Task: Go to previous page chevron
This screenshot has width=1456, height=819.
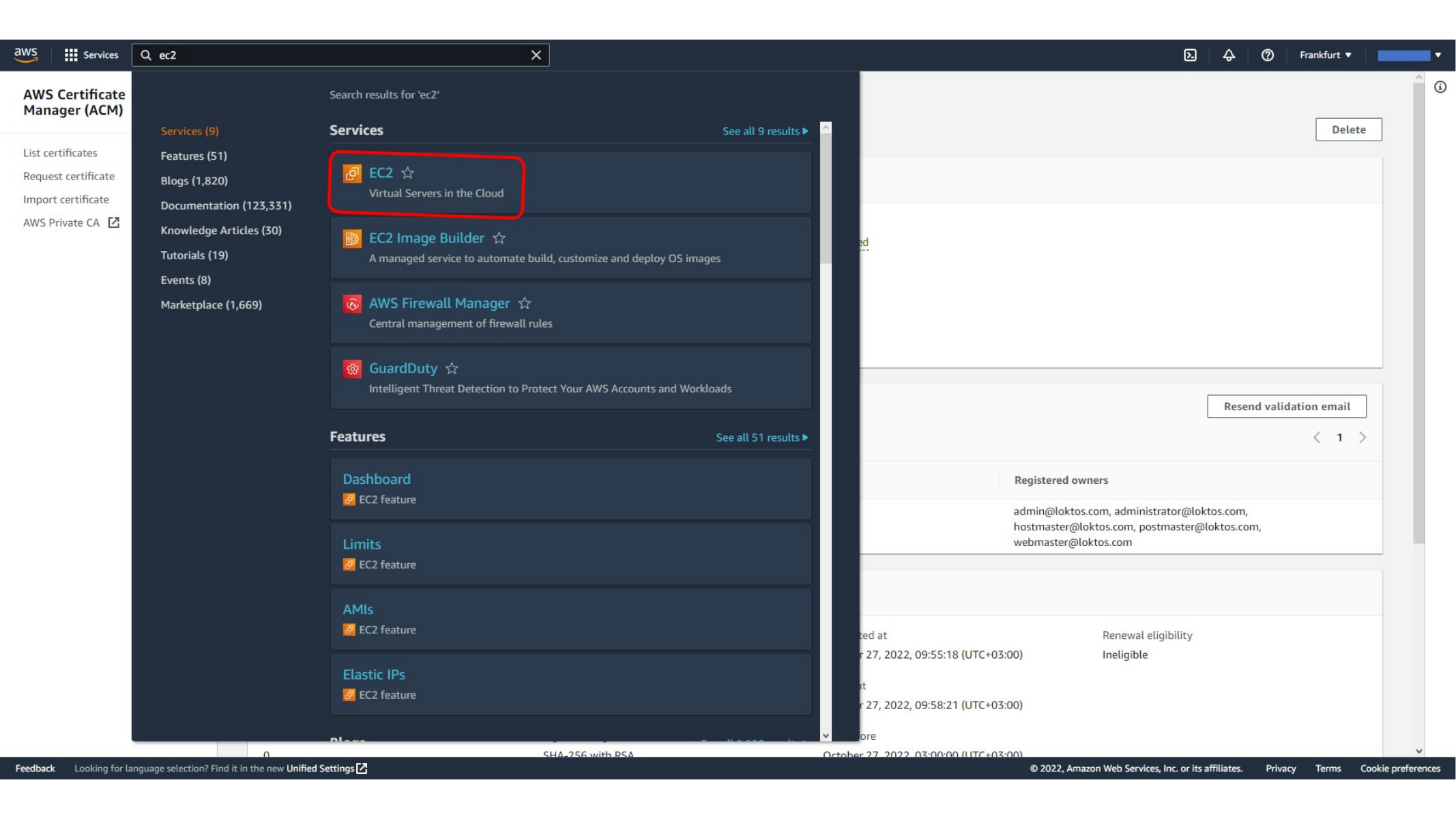Action: pos(1317,437)
